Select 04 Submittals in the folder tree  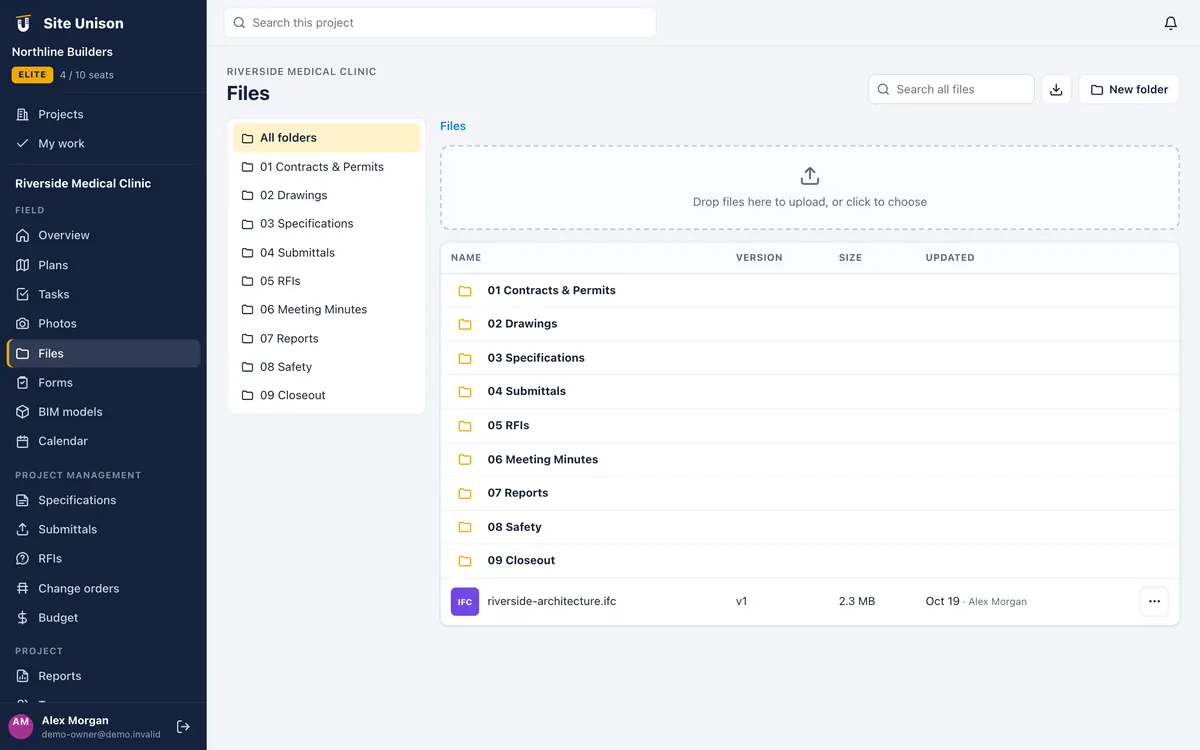[327, 252]
